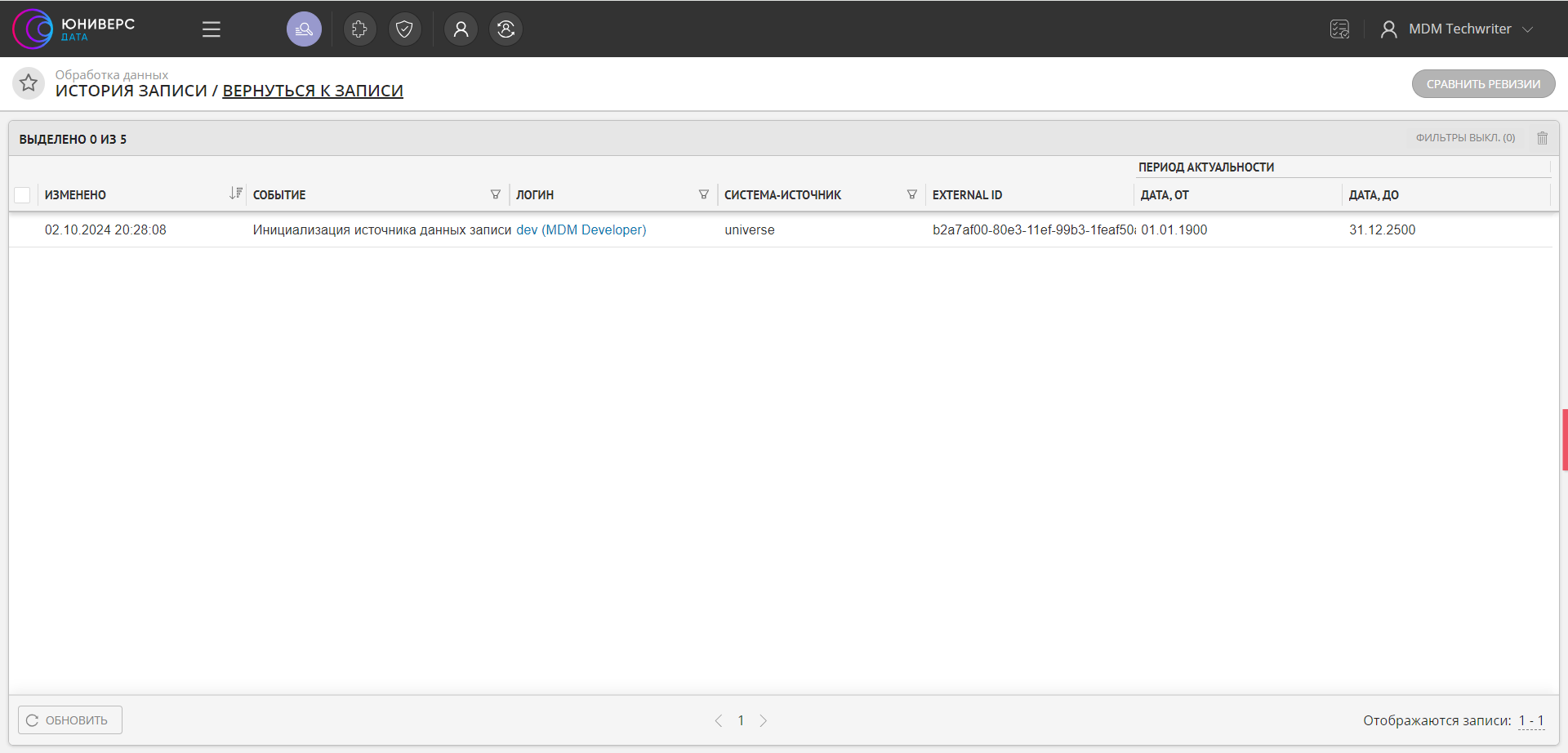
Task: Open filter for Событие column
Action: tap(495, 194)
